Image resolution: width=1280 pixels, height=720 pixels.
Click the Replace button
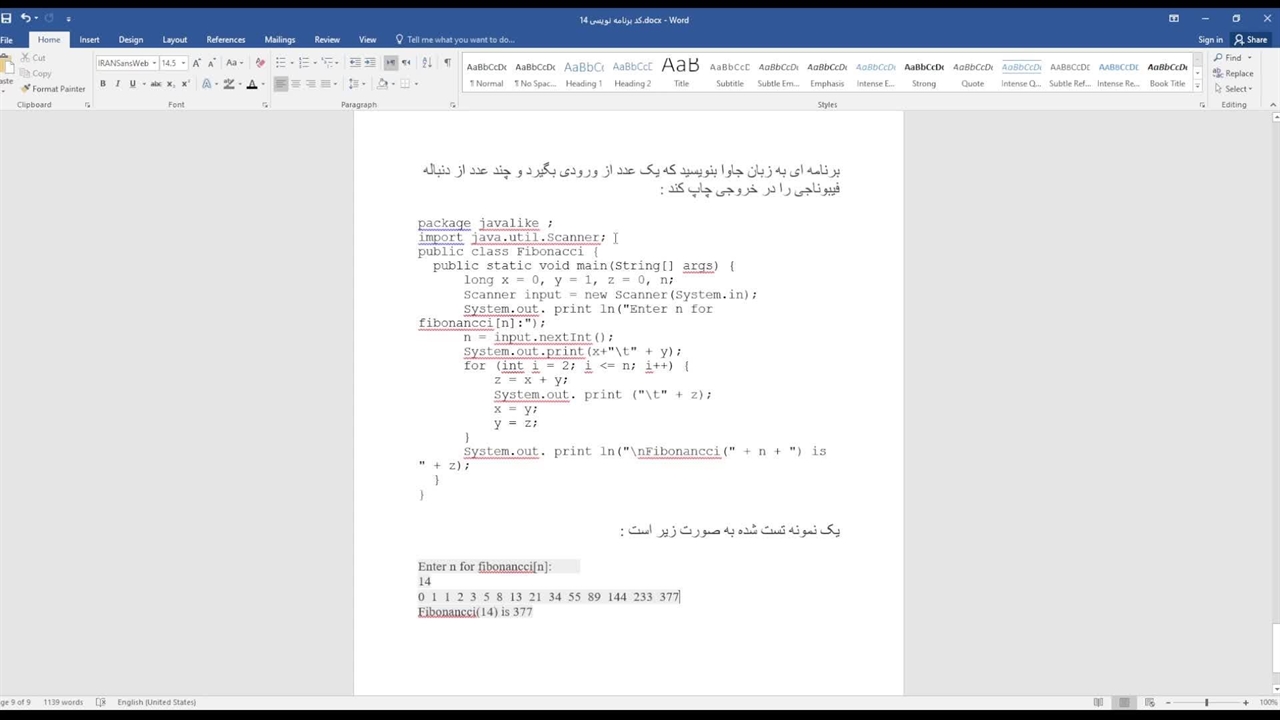pyautogui.click(x=1238, y=73)
